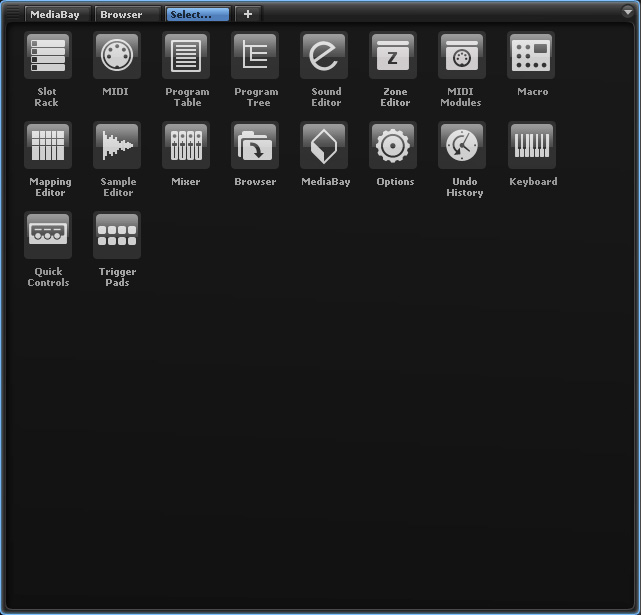
Task: Open the Program Table editor
Action: 186,56
